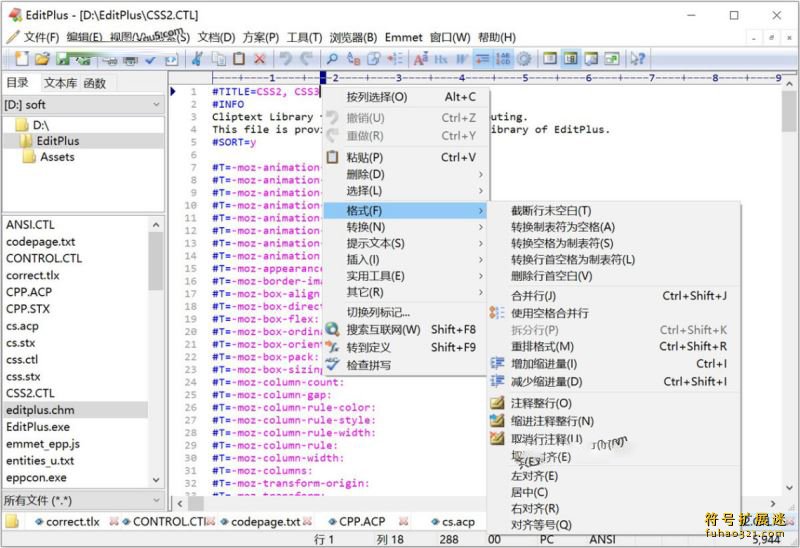The width and height of the screenshot is (800, 548).
Task: Click the Help pointer question mark icon
Action: tap(637, 59)
